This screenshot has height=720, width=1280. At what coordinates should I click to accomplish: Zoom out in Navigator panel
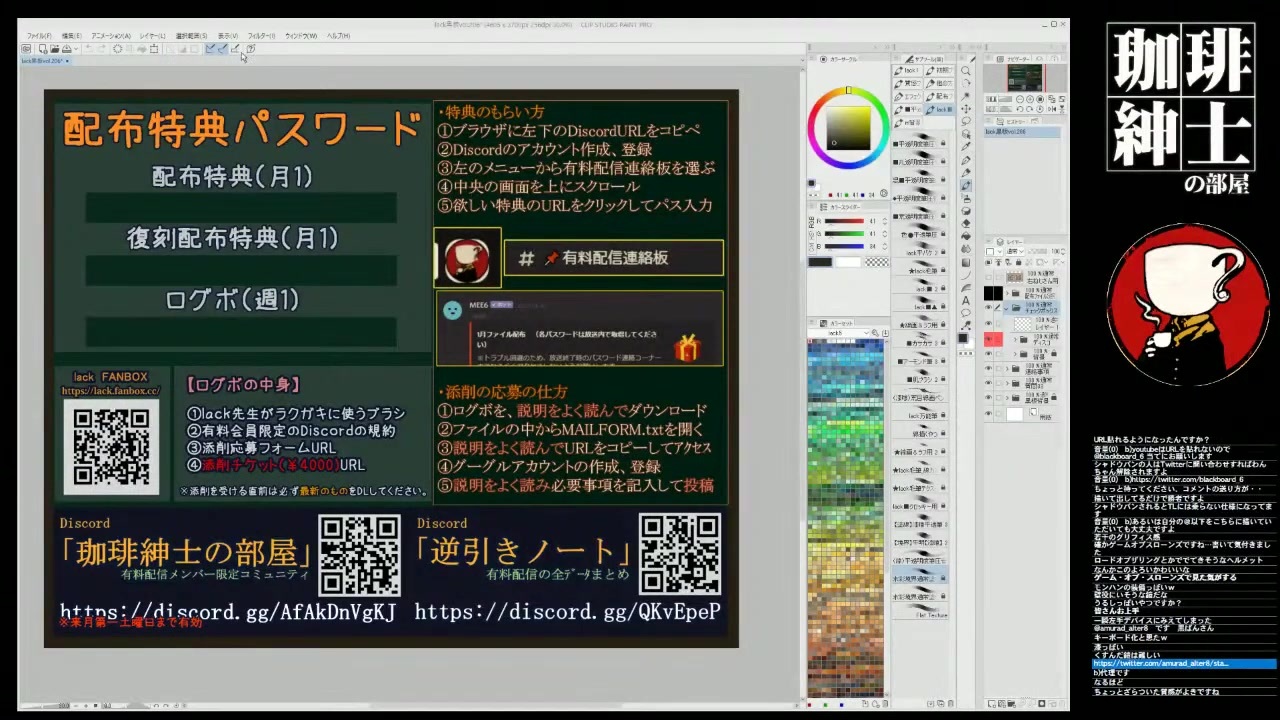click(x=1020, y=99)
